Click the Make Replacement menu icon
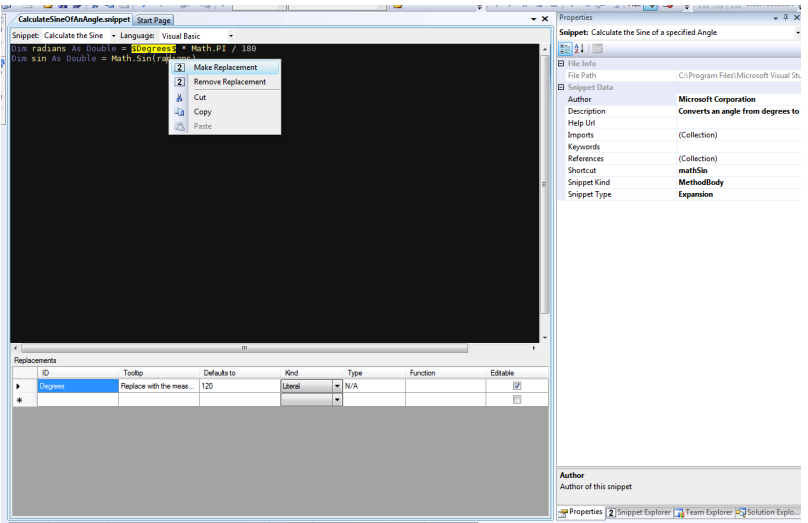This screenshot has width=808, height=523. (x=179, y=68)
